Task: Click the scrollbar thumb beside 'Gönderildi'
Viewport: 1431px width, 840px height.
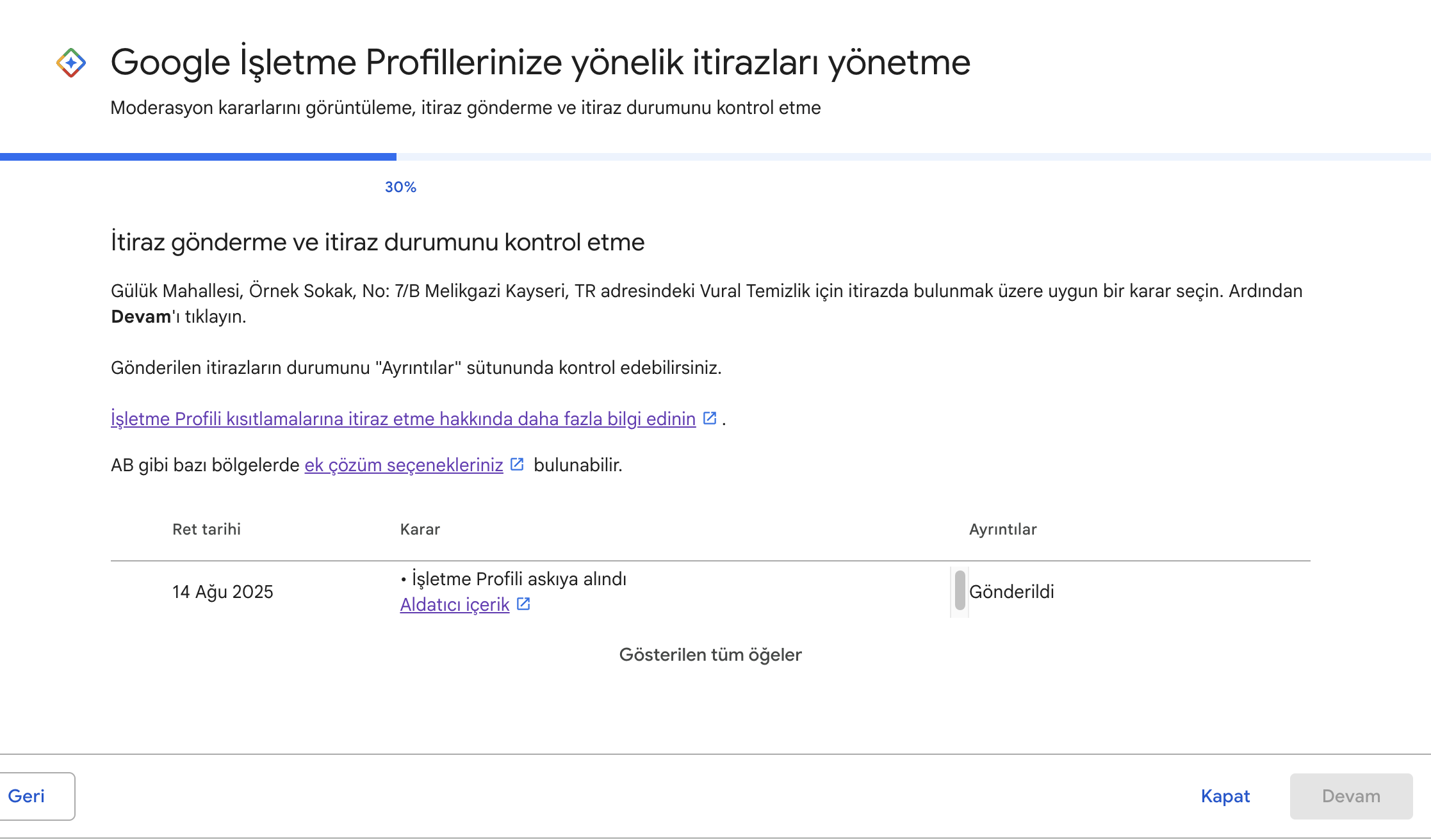Action: 960,590
